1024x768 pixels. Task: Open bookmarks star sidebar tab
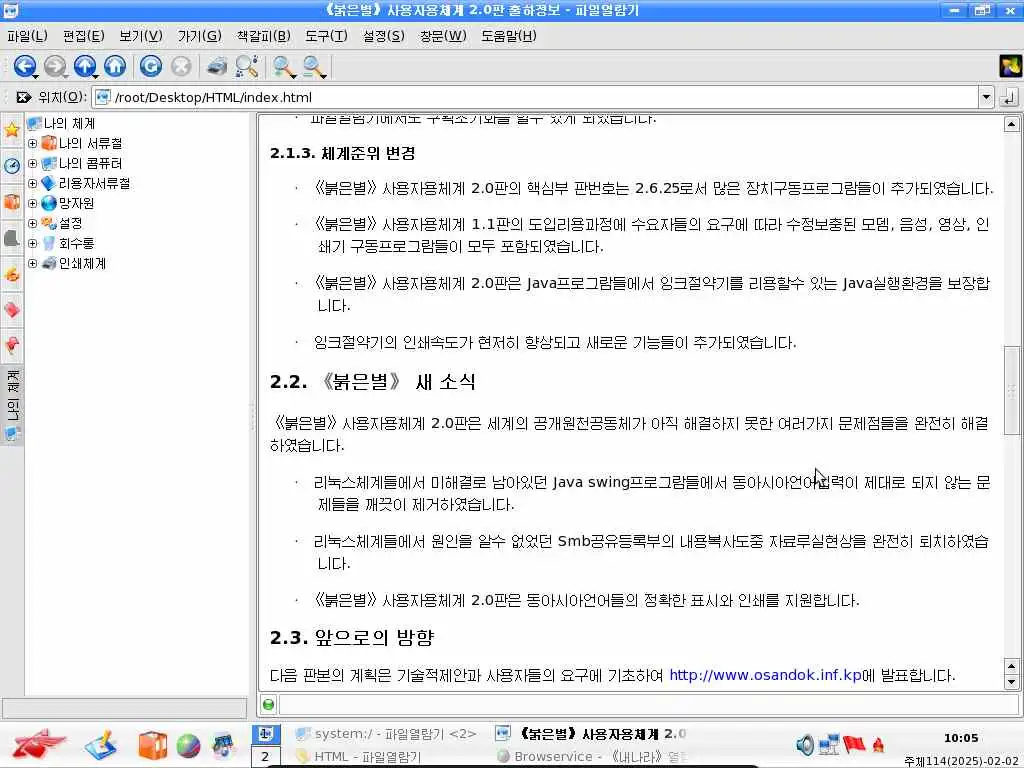pos(12,130)
